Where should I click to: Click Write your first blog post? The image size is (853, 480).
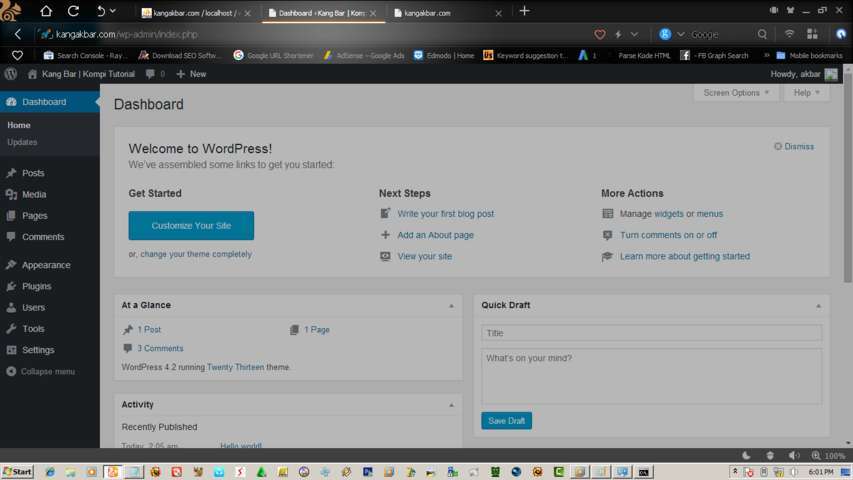coord(446,214)
